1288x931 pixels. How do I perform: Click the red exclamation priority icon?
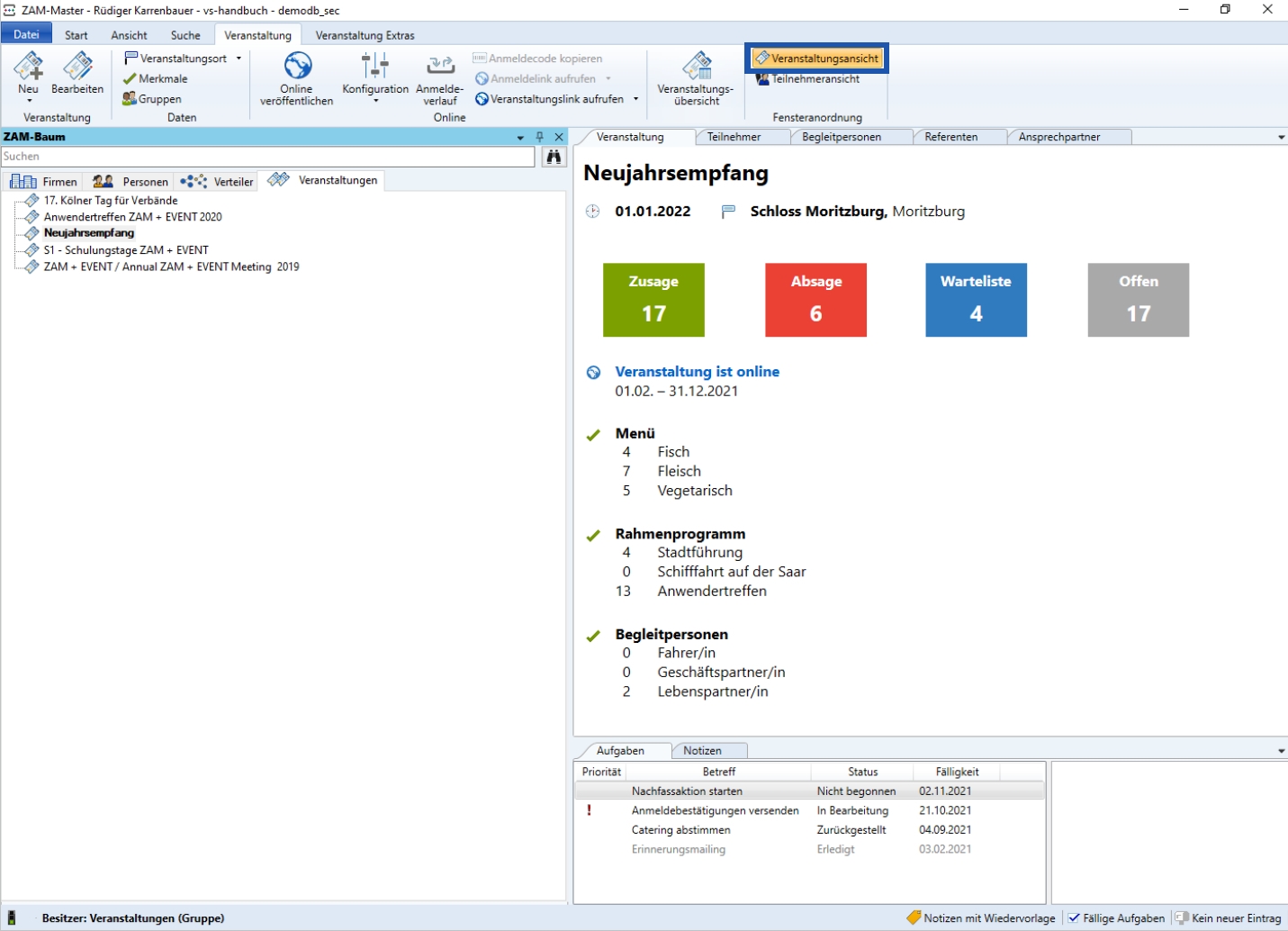590,810
